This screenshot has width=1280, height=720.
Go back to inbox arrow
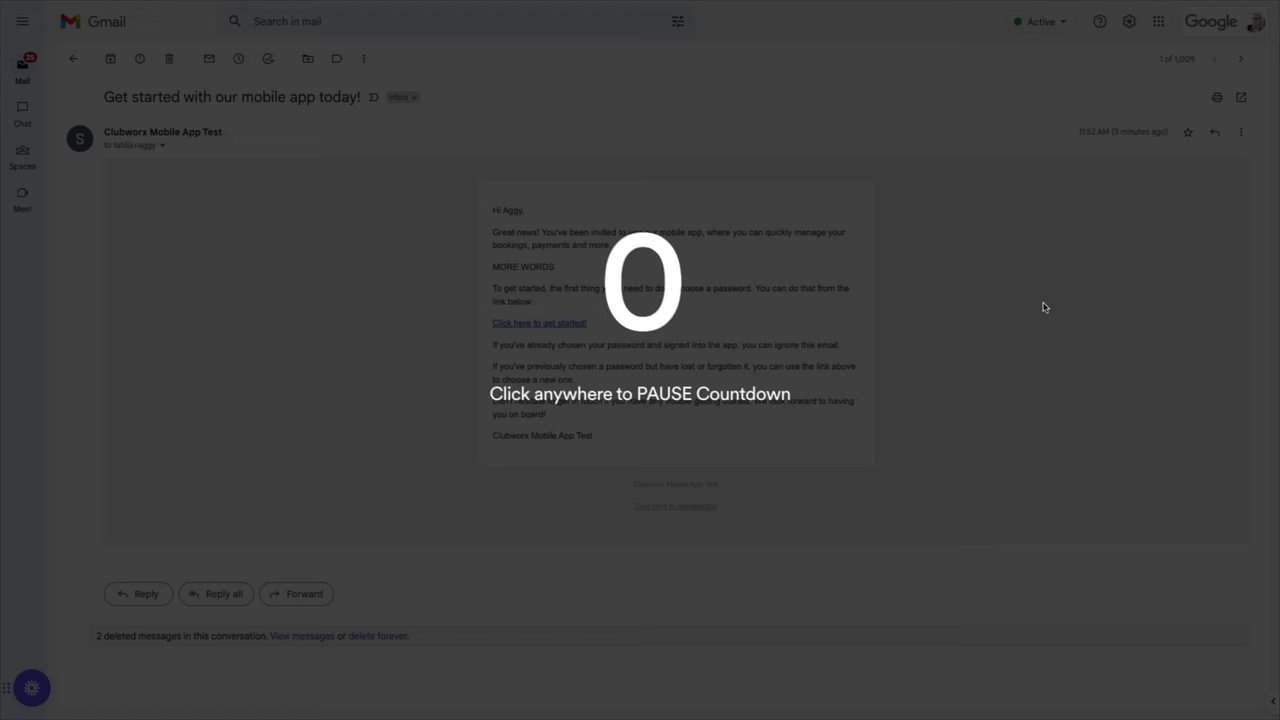pyautogui.click(x=73, y=59)
